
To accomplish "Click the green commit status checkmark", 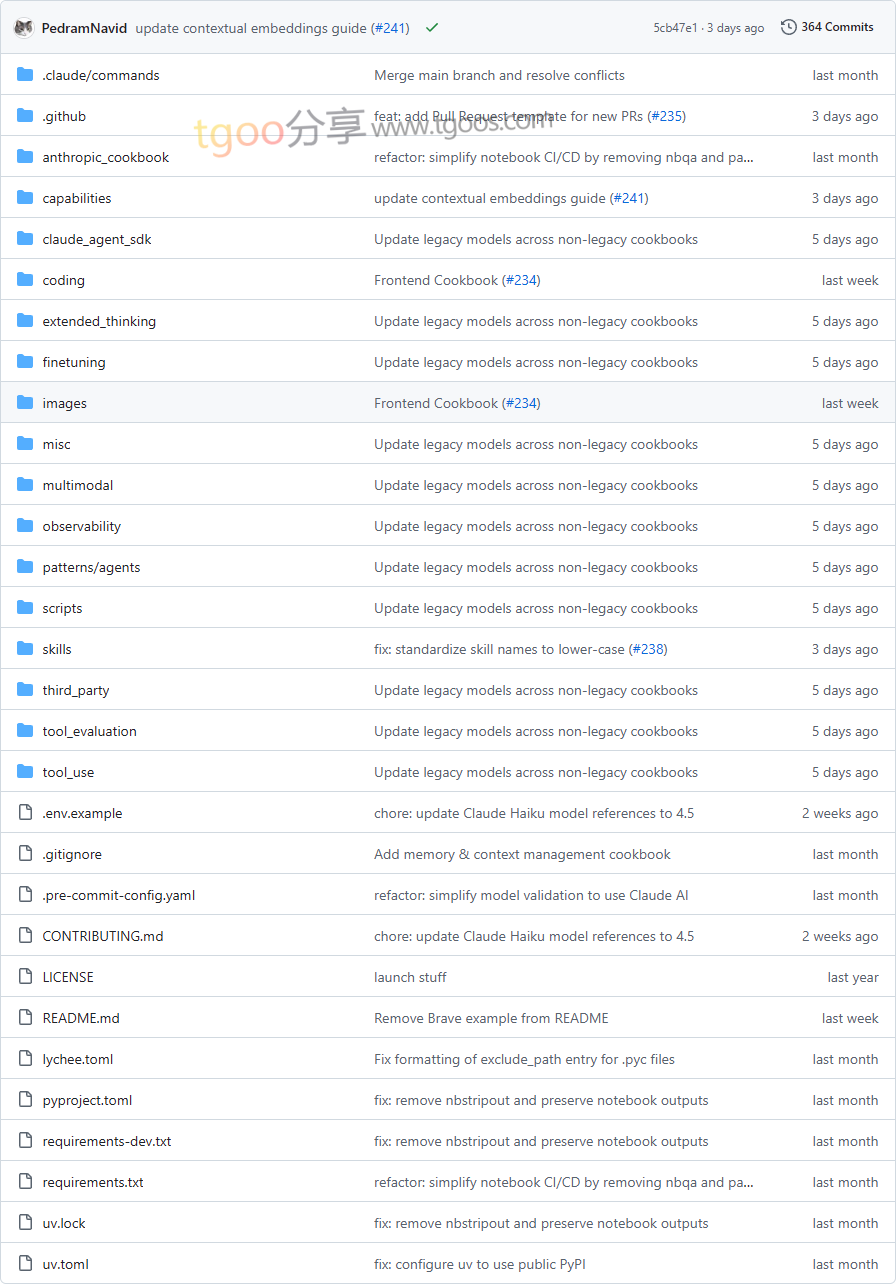I will [432, 28].
